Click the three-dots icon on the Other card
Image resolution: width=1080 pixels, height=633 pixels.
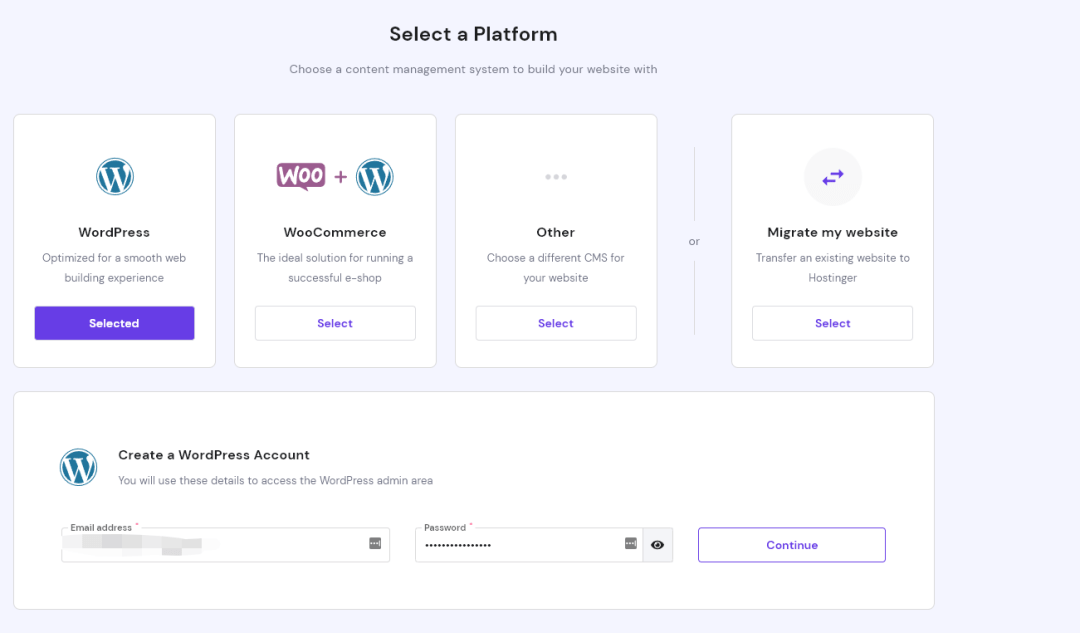tap(556, 177)
